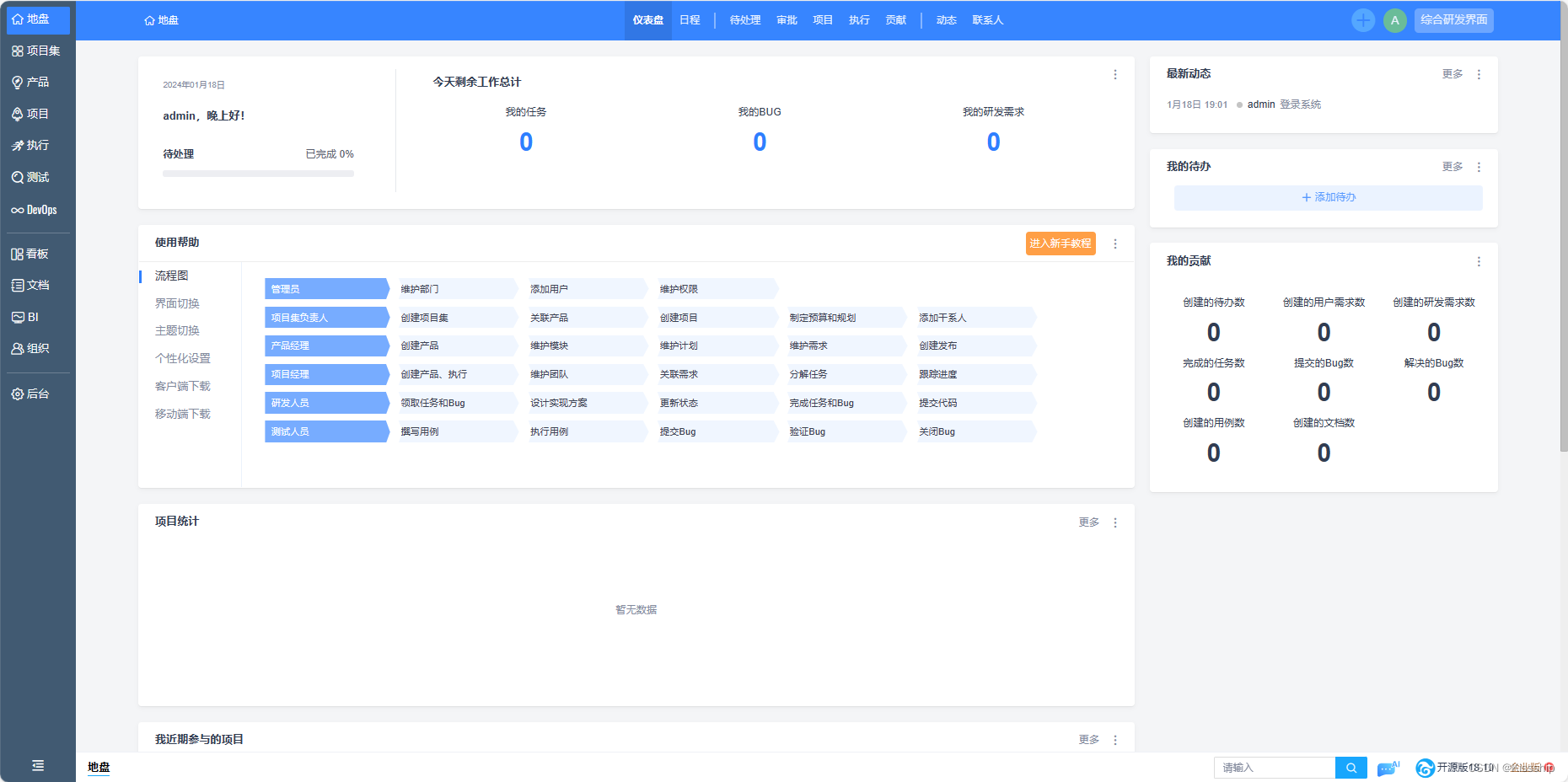Screen dimensions: 1568x782
Task: Select 客户端下载 in help menu
Action: pos(183,386)
